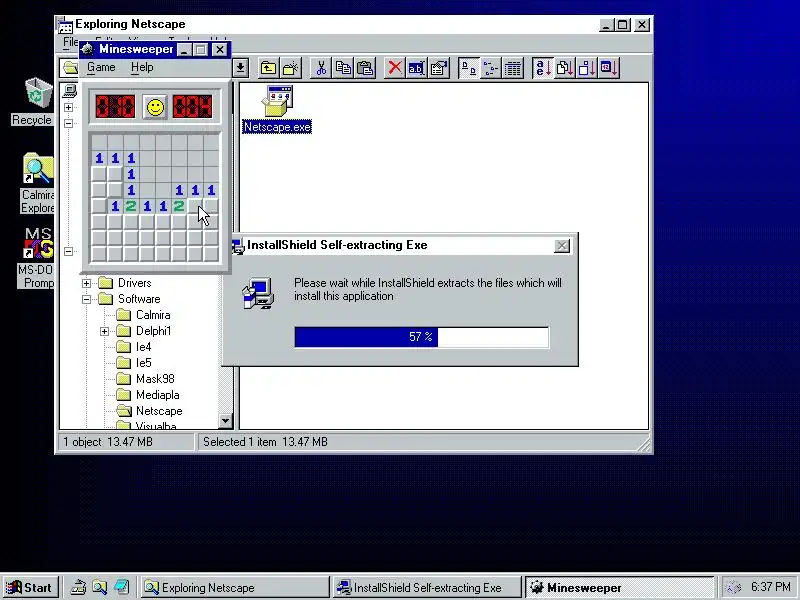
Task: Click the Exploring Netscape title bar icon
Action: 65,24
